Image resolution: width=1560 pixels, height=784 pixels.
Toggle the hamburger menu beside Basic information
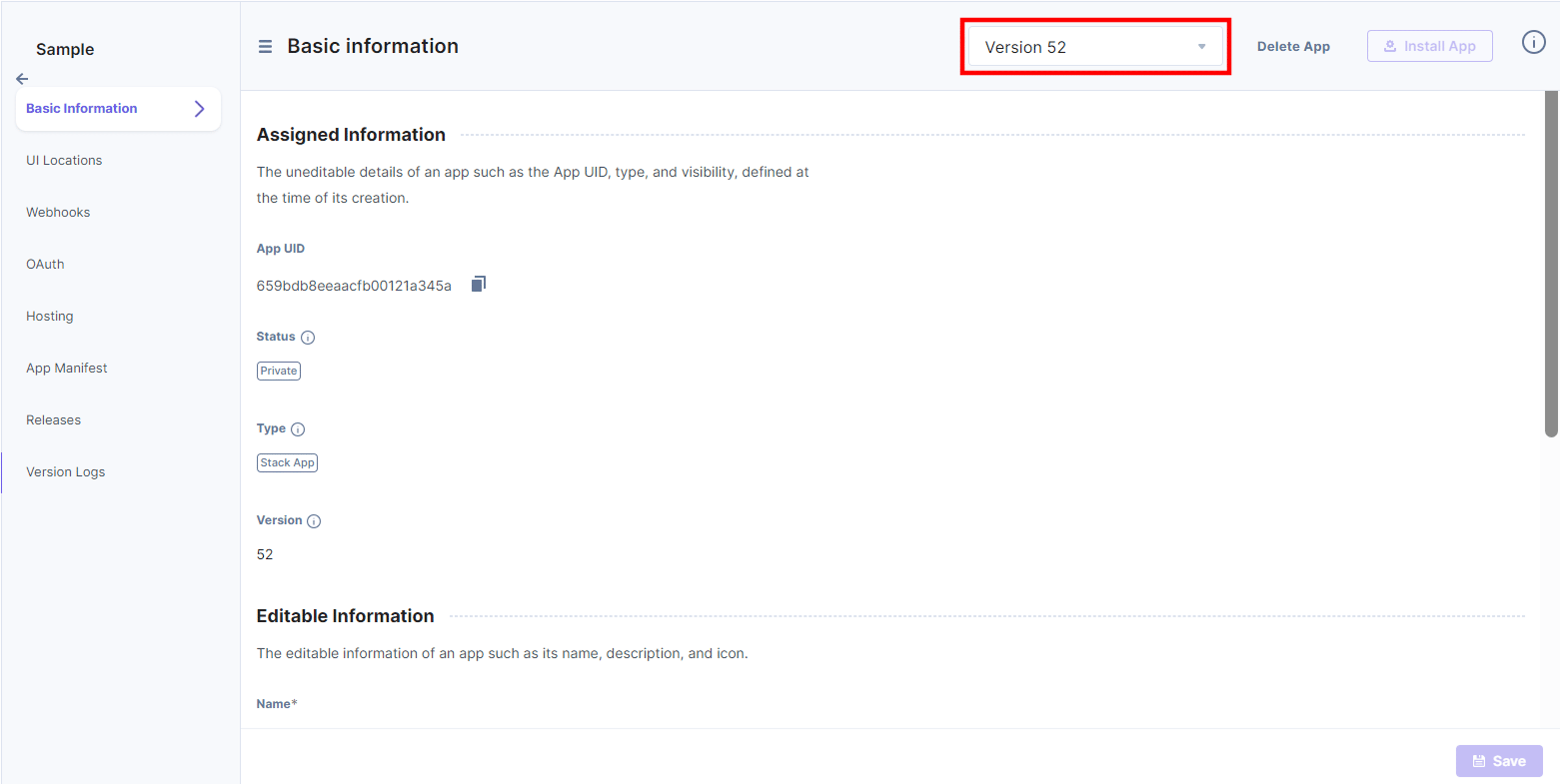click(264, 47)
